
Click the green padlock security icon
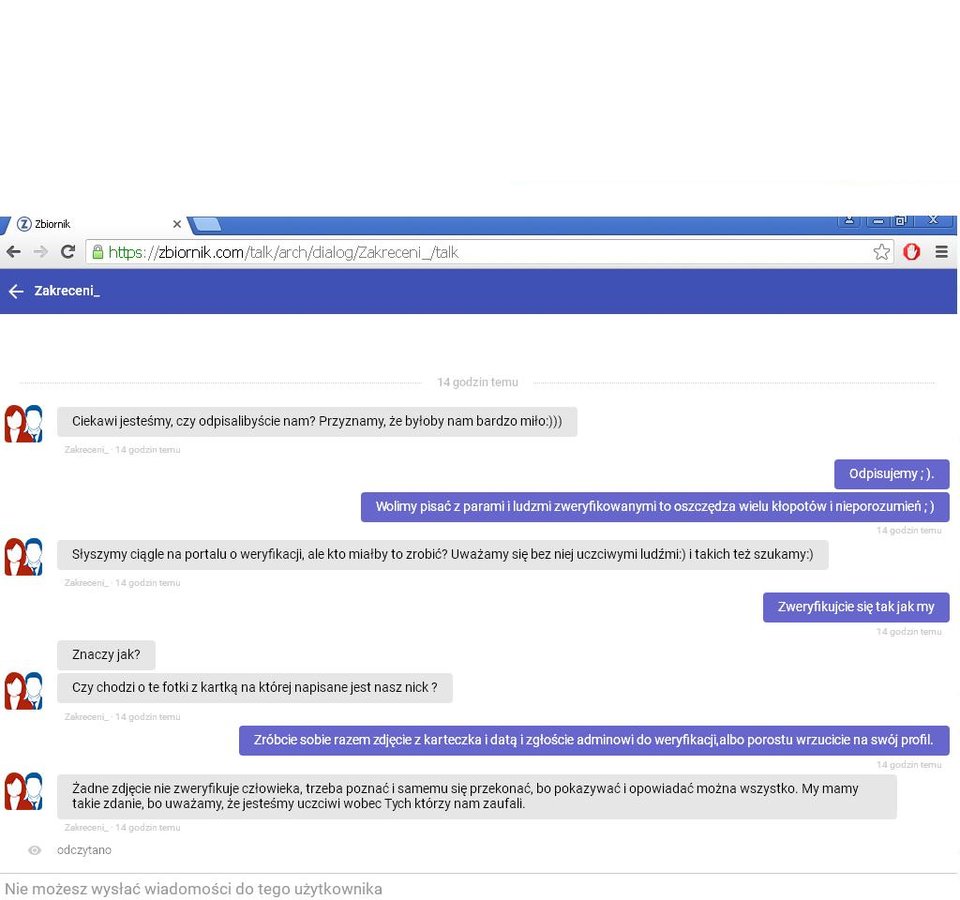coord(98,252)
